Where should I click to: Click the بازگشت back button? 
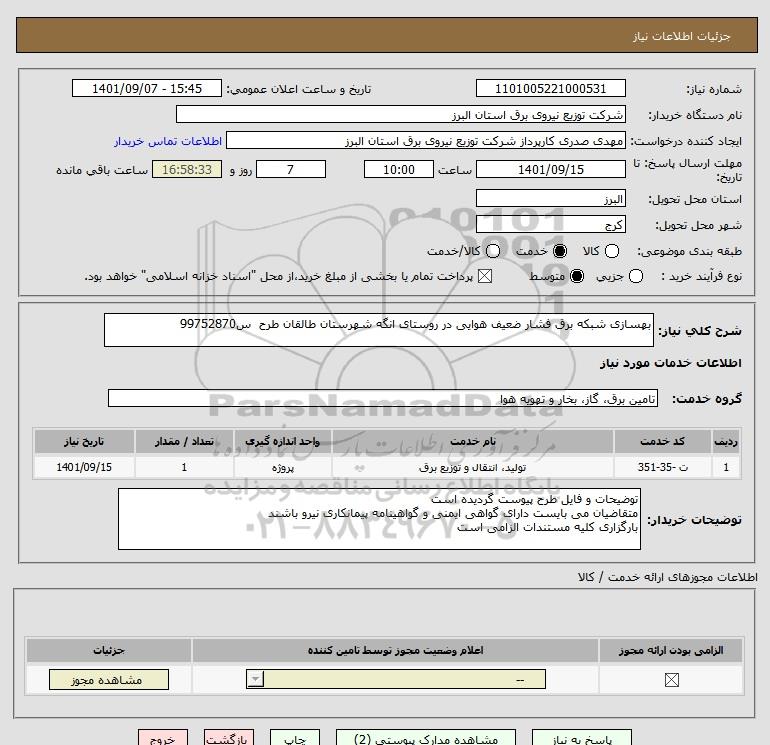229,738
